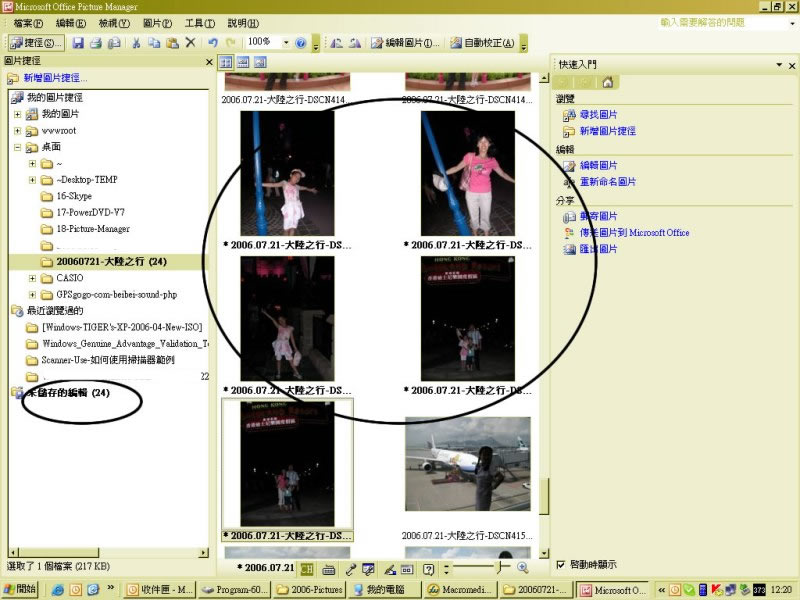Click the Undo arrow icon
This screenshot has width=800, height=600.
point(213,43)
